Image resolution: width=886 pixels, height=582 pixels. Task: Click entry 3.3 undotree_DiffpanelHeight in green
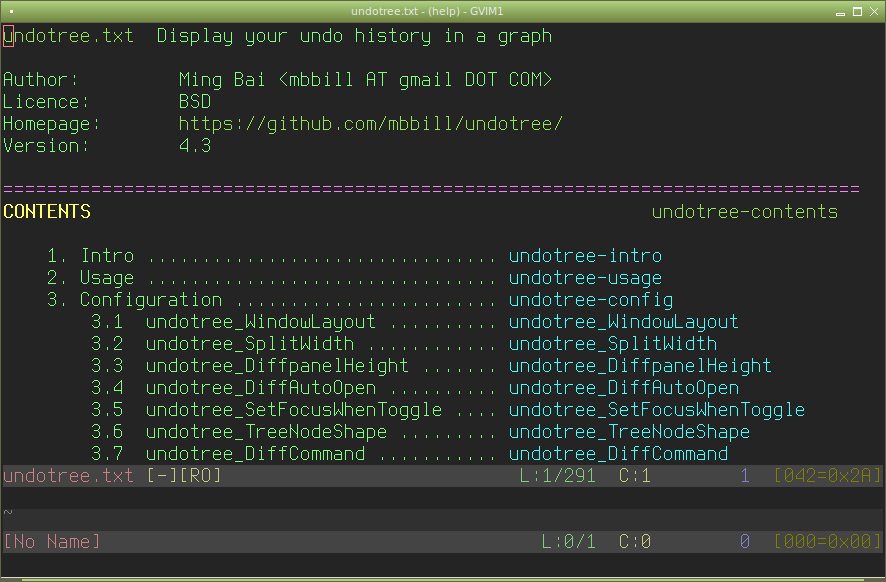pos(249,366)
